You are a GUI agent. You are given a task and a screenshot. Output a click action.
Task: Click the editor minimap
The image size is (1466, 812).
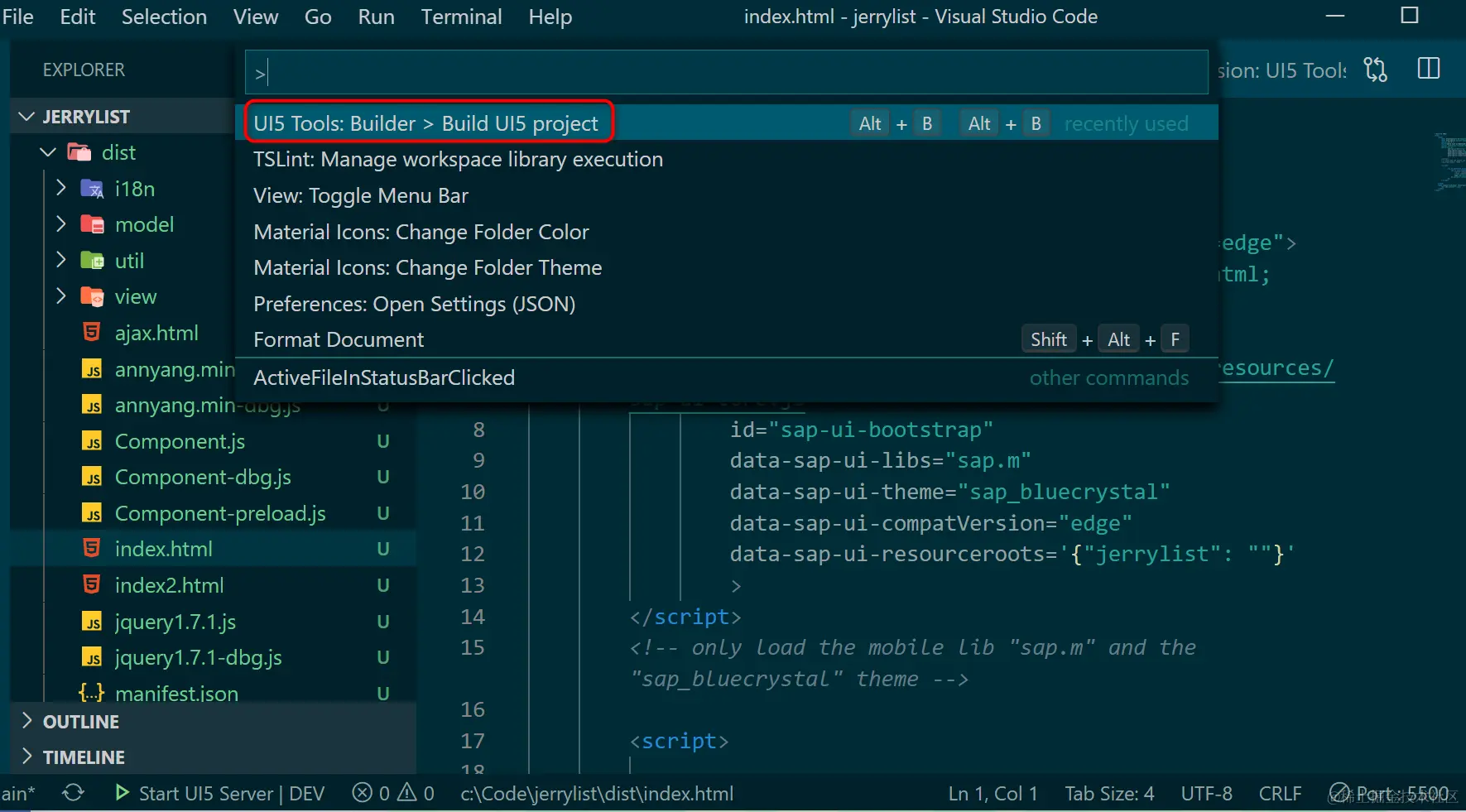pos(1450,162)
